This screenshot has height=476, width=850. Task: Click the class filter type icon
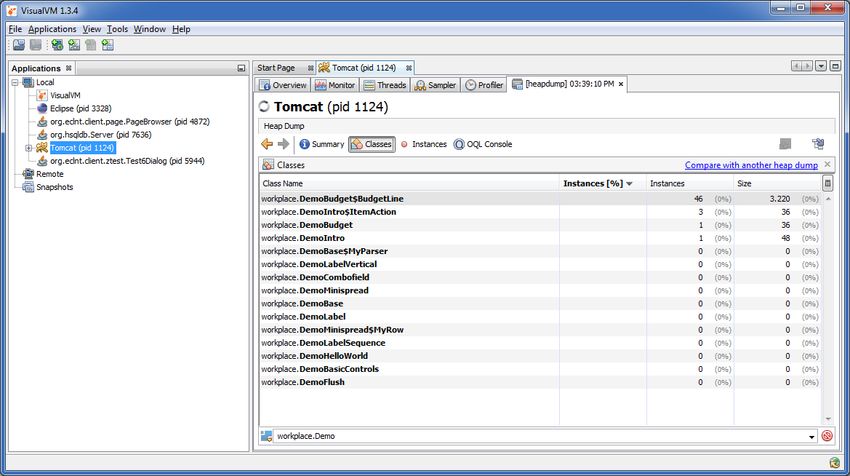(x=266, y=436)
